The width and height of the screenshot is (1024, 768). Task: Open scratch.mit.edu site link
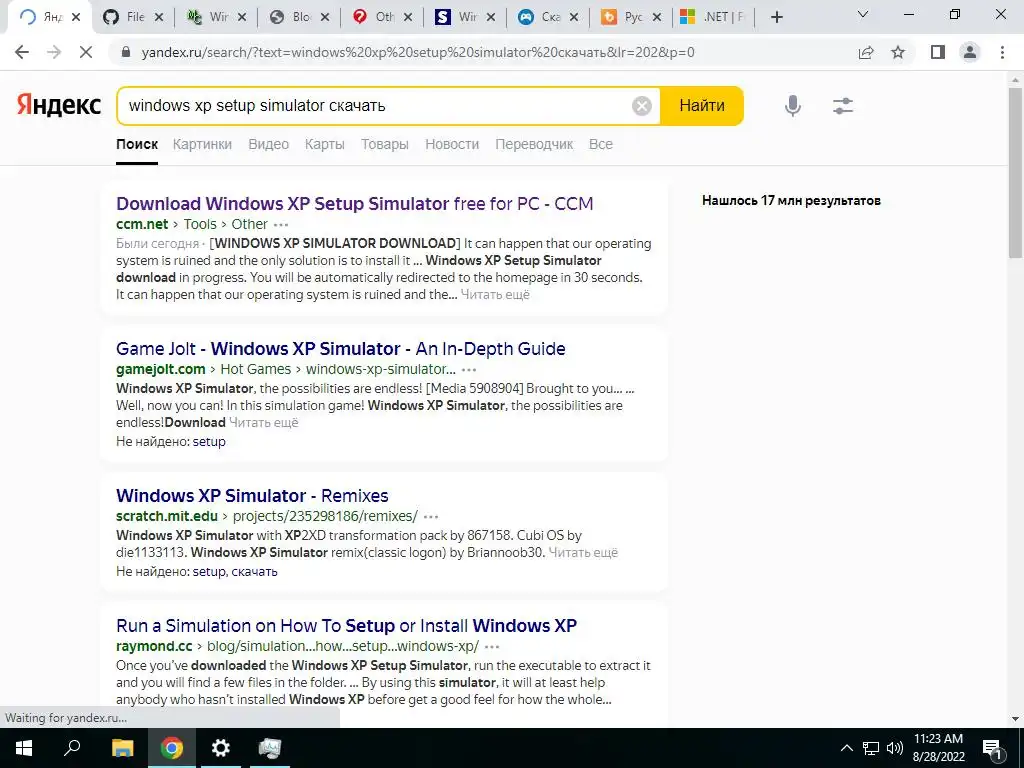coord(167,516)
